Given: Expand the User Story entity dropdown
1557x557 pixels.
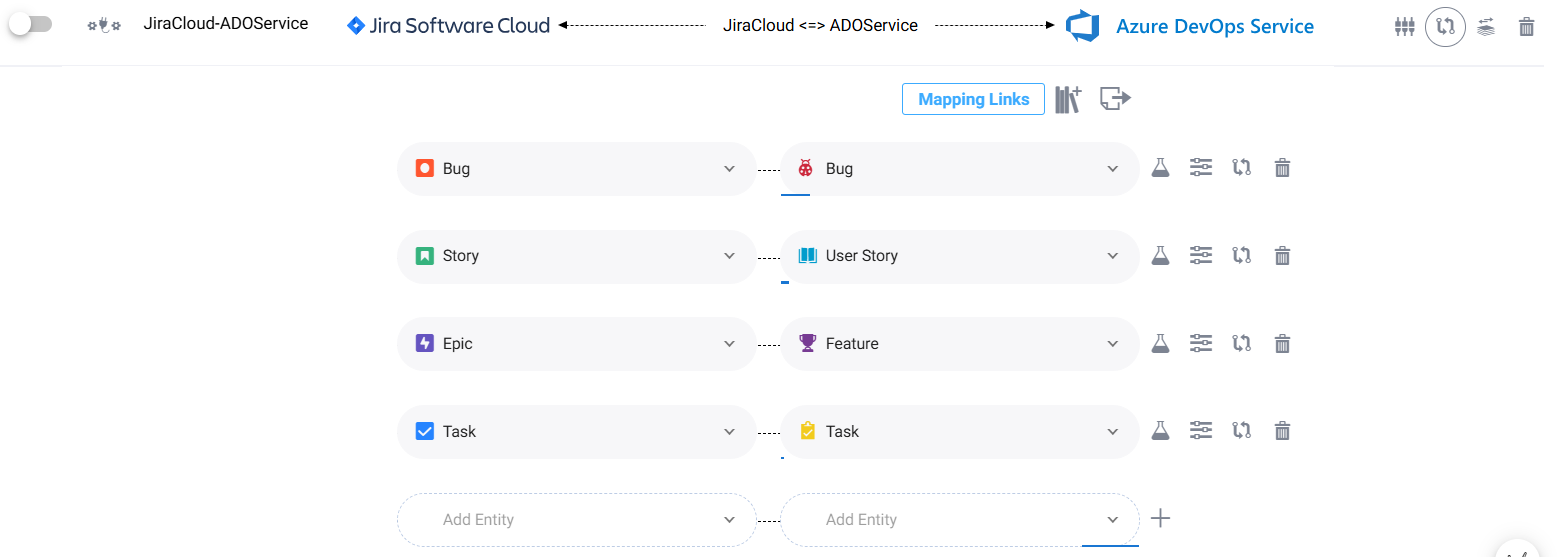Looking at the screenshot, I should [x=960, y=256].
